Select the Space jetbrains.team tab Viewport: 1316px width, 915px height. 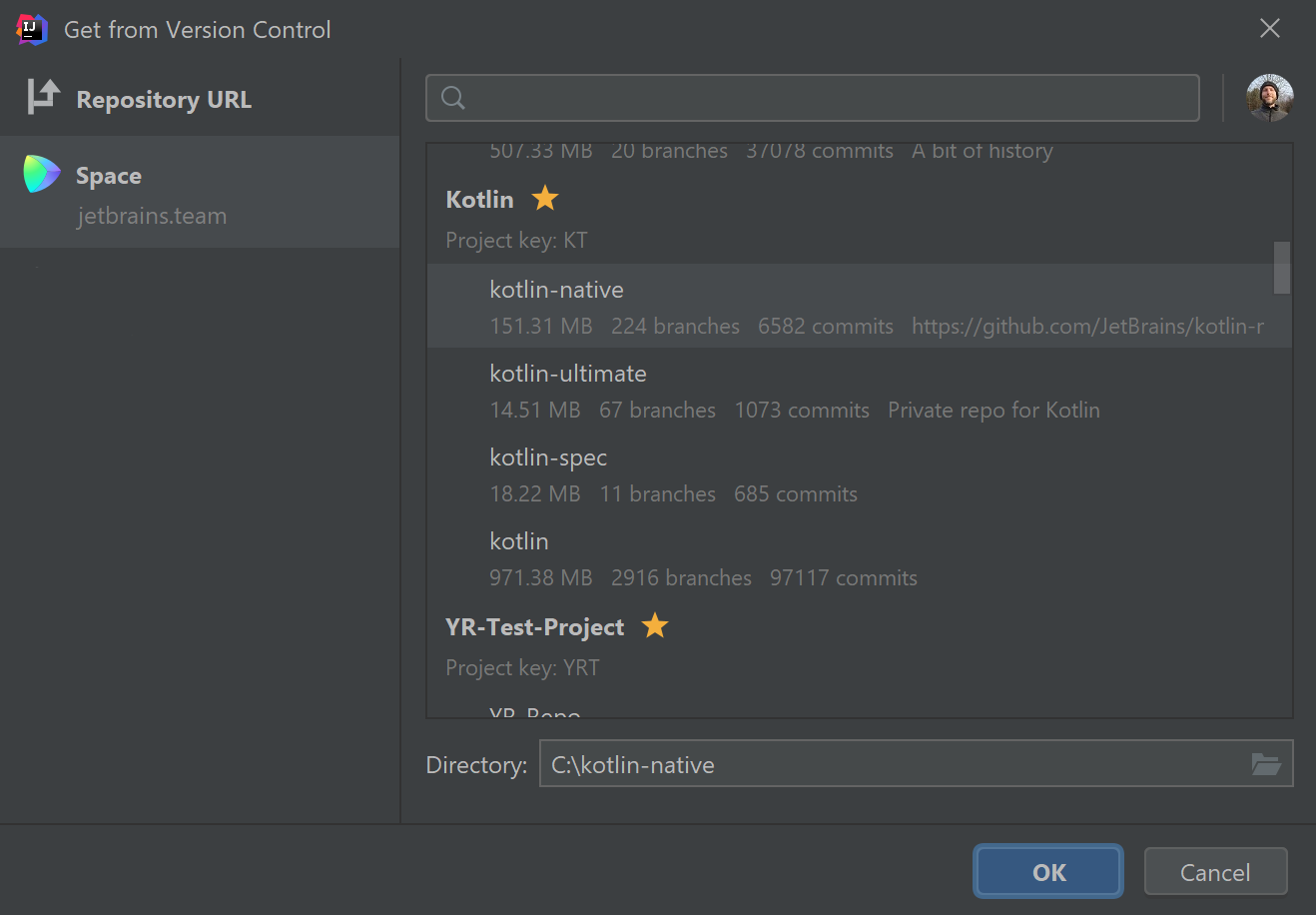point(200,194)
